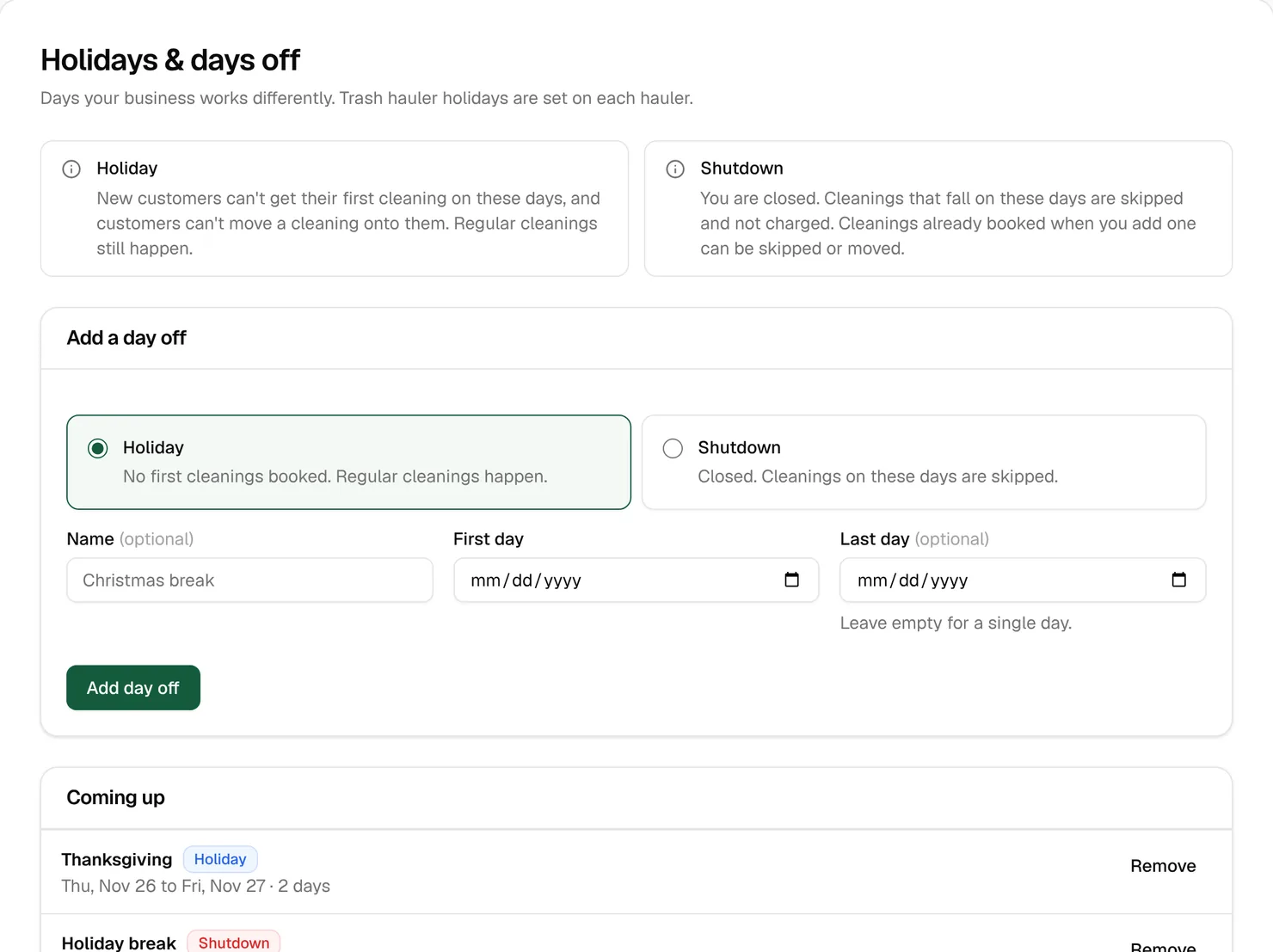The image size is (1273, 952).
Task: Click the info icon beside Holiday description
Action: tap(71, 169)
